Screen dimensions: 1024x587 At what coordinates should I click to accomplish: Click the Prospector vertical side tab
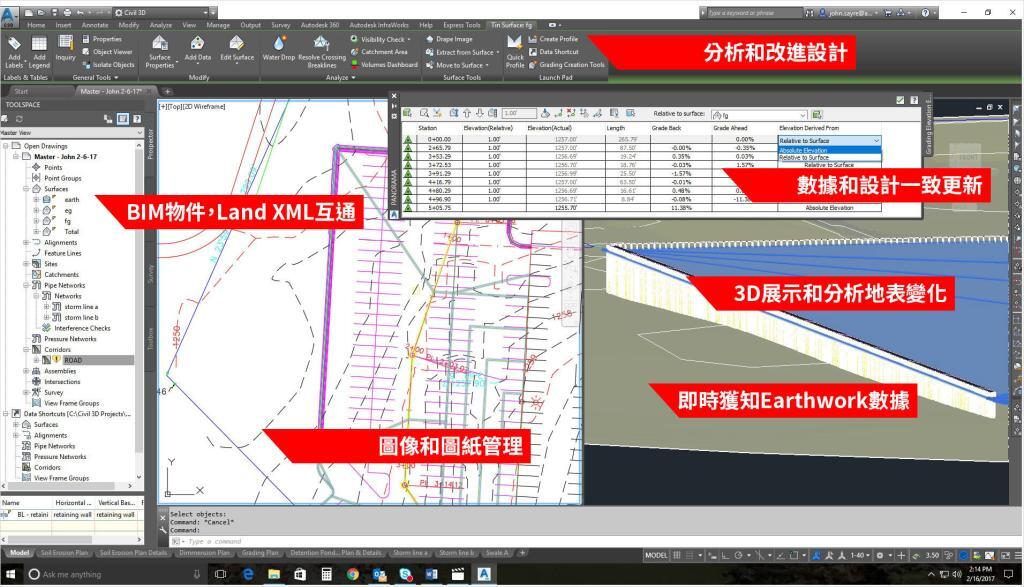click(x=150, y=144)
